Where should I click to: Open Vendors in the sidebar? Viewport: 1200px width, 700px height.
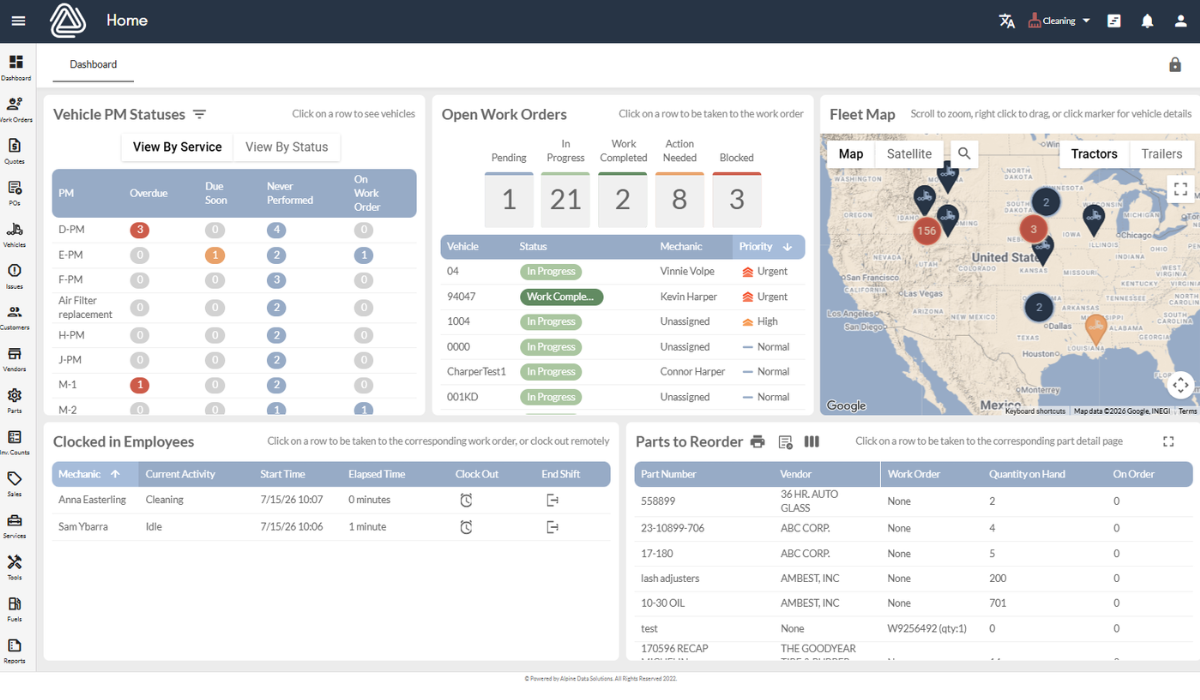(15, 360)
